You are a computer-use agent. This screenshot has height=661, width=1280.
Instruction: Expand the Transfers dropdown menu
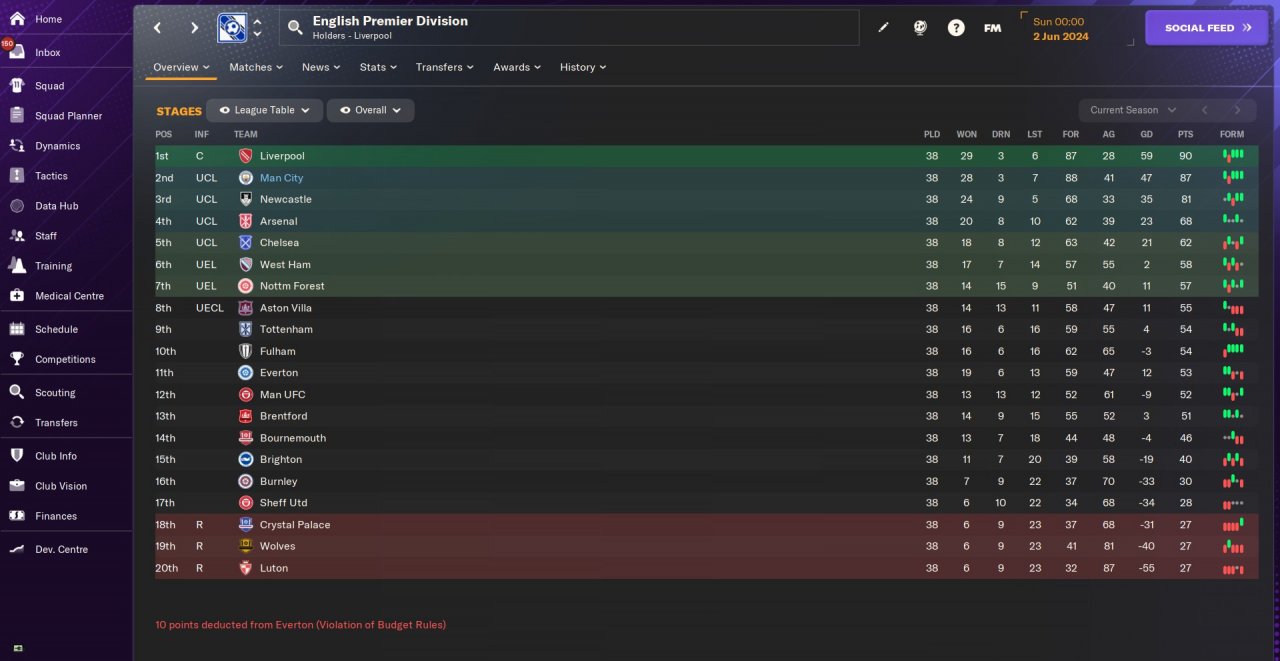[444, 67]
